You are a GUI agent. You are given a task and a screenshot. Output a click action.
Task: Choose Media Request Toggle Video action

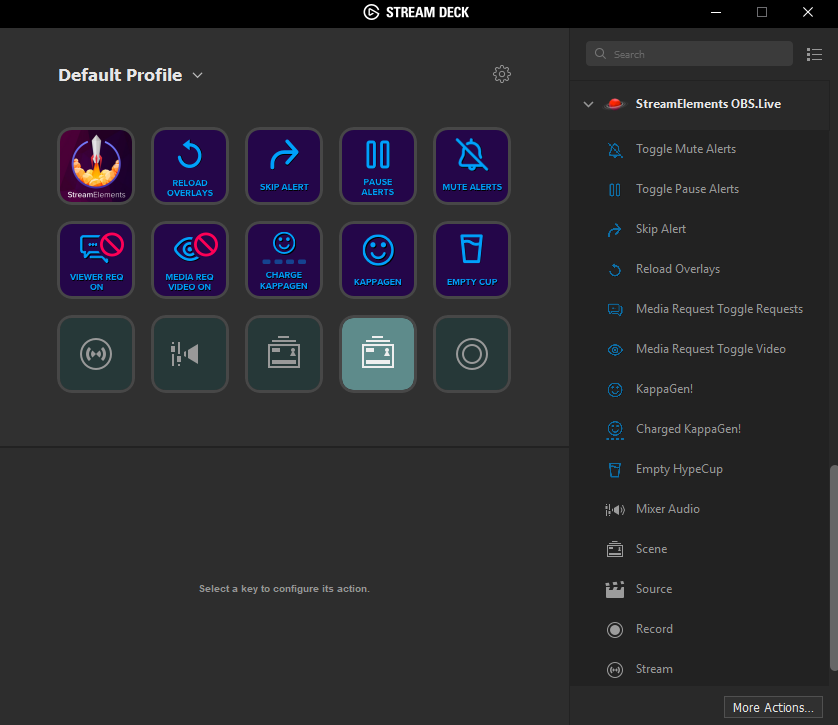point(700,349)
